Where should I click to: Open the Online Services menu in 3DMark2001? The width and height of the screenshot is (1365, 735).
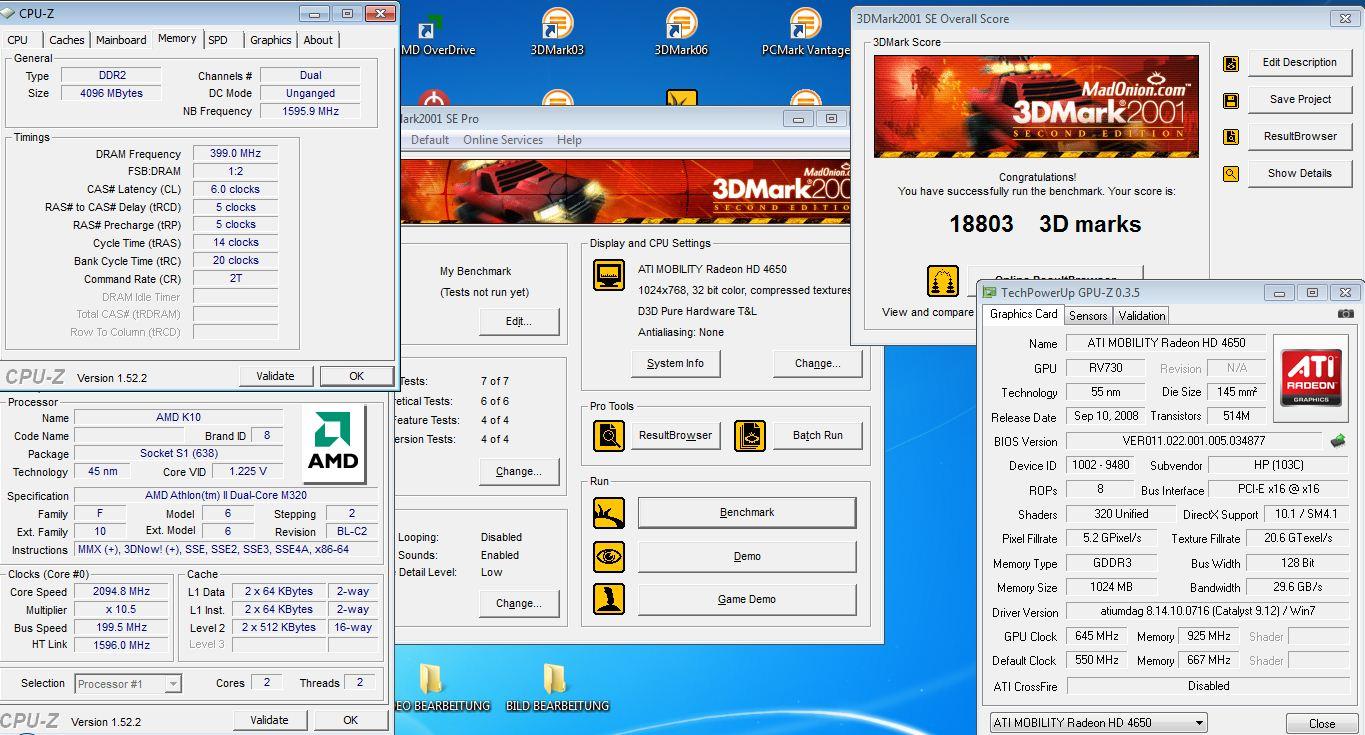tap(503, 140)
